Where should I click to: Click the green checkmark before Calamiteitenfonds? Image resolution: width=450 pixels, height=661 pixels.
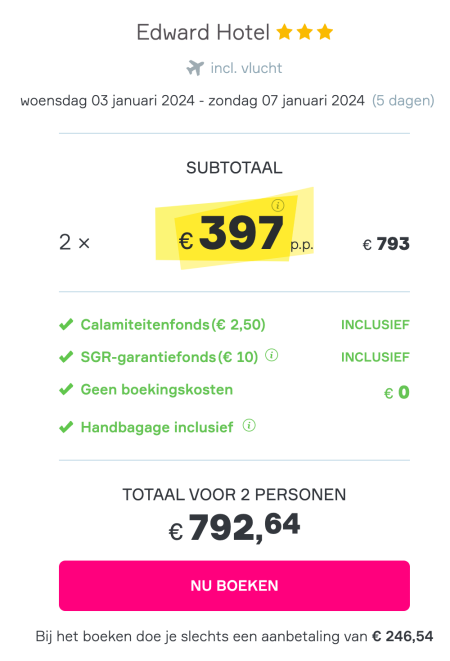click(66, 325)
